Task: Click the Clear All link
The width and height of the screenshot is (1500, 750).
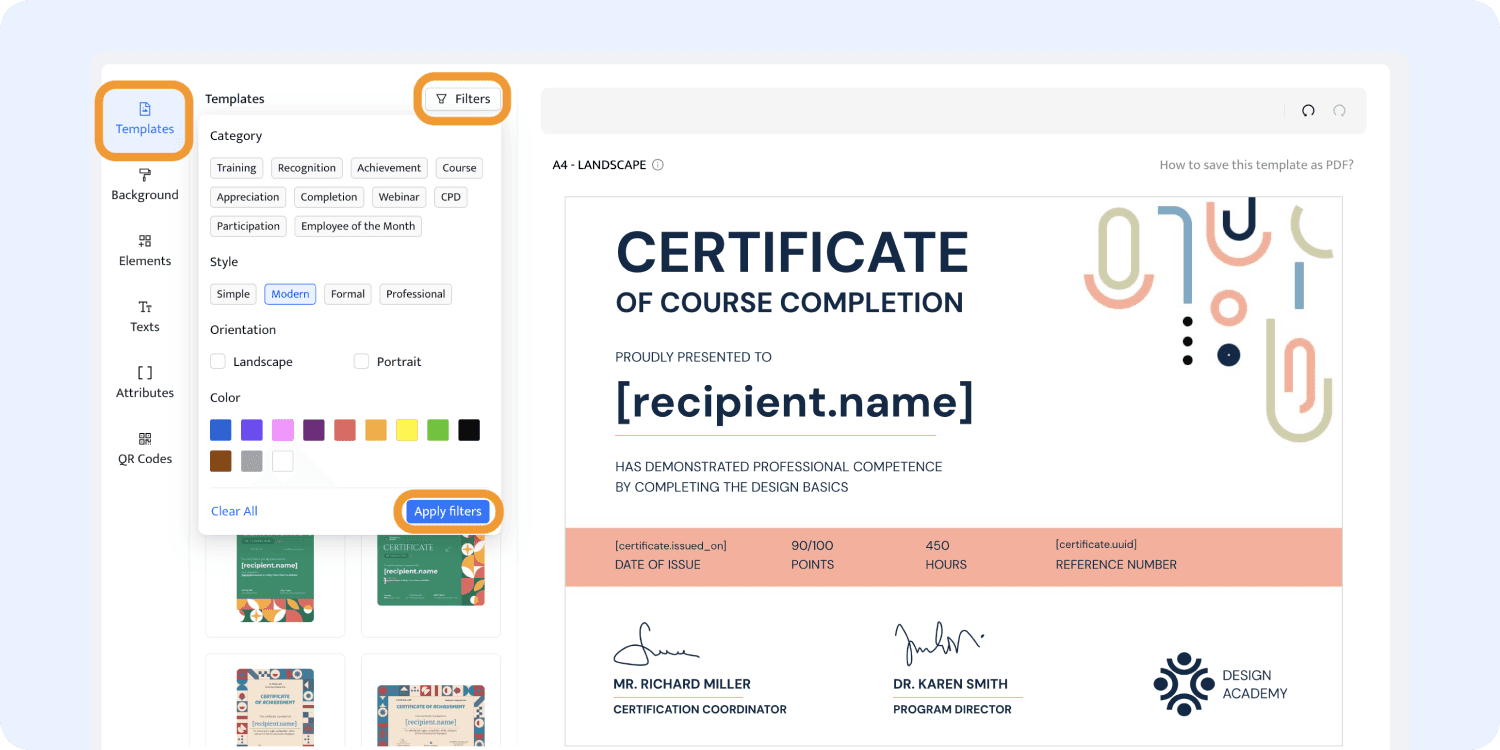Action: (234, 511)
